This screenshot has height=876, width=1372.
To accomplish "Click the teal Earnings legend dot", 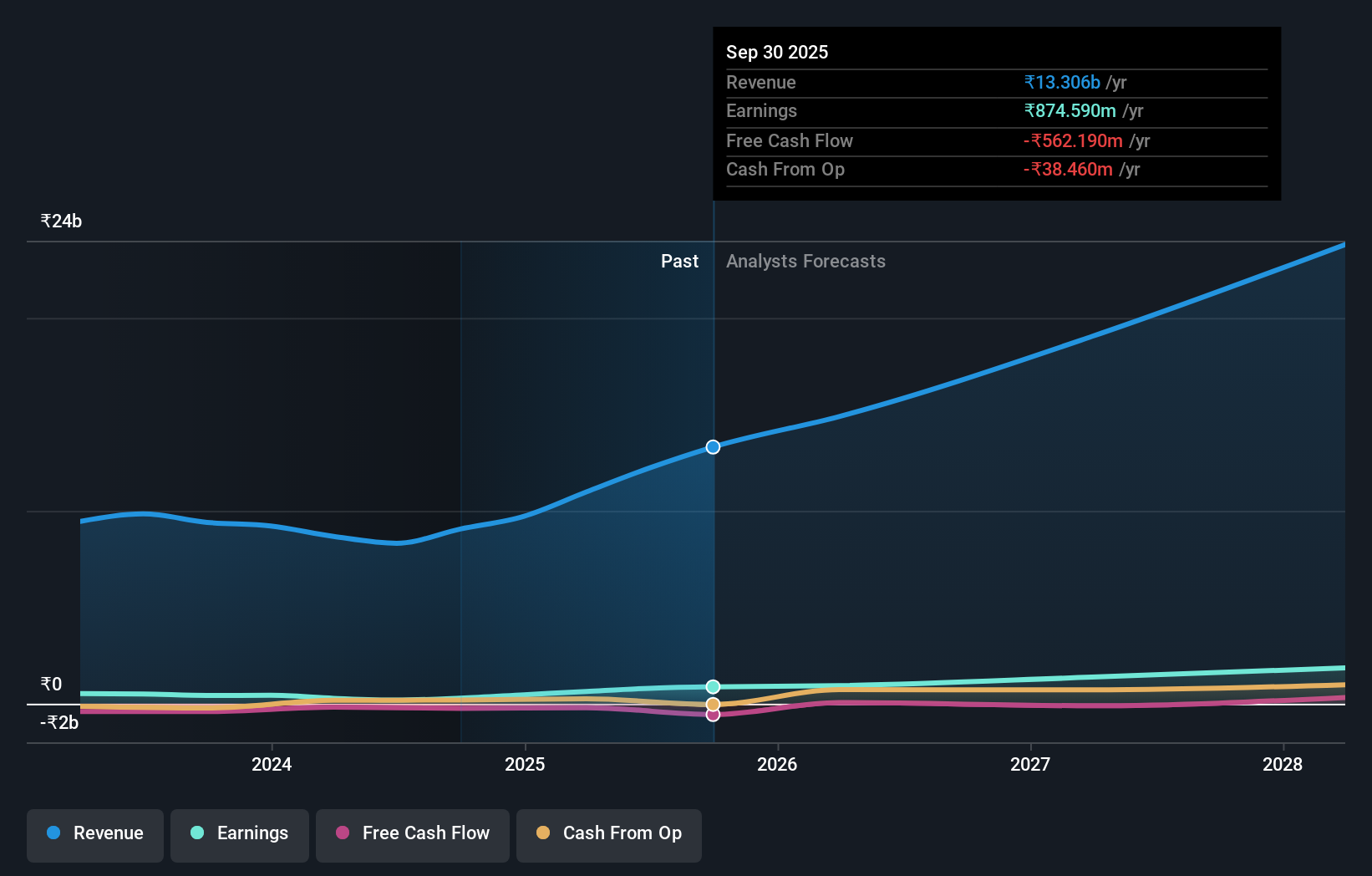I will (196, 833).
